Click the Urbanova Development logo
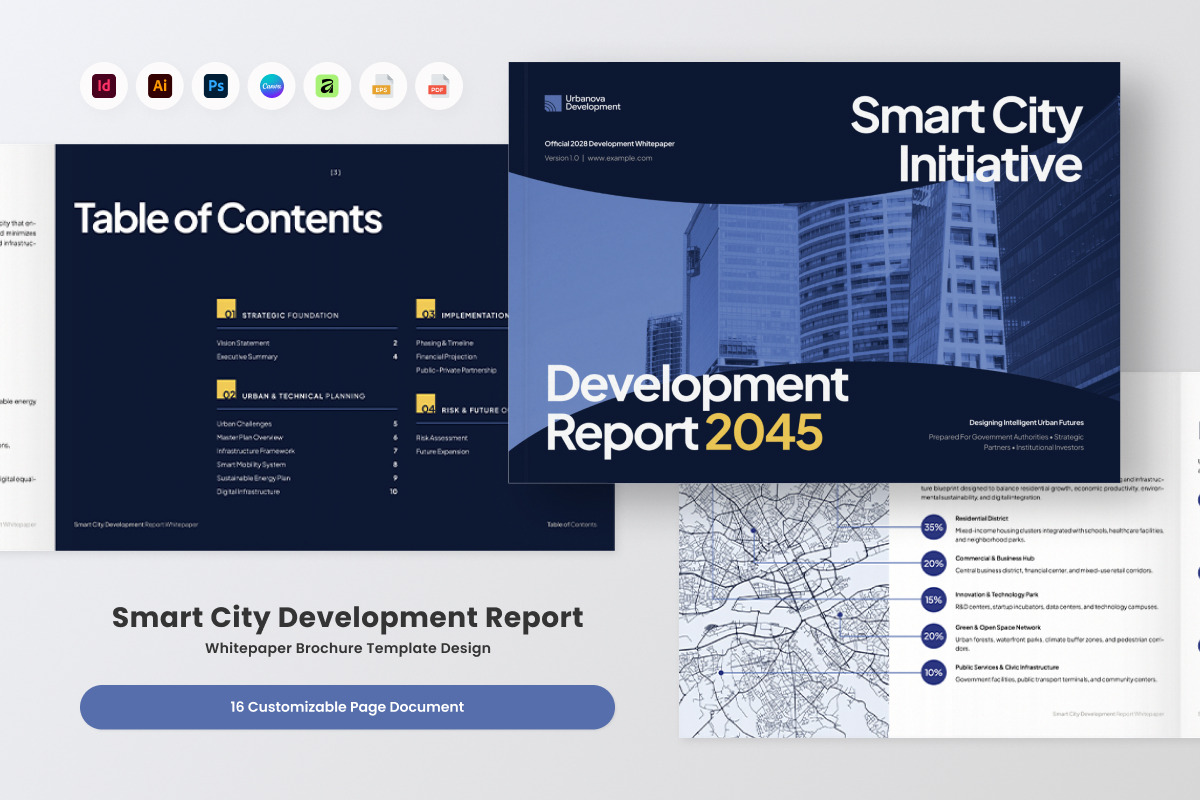 583,102
